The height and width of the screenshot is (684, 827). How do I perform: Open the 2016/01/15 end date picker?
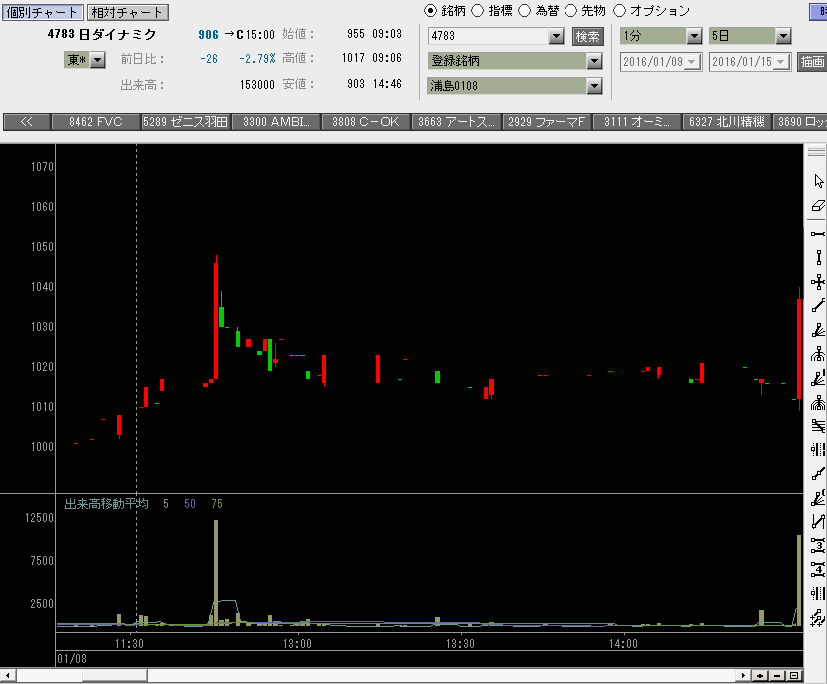(x=782, y=62)
